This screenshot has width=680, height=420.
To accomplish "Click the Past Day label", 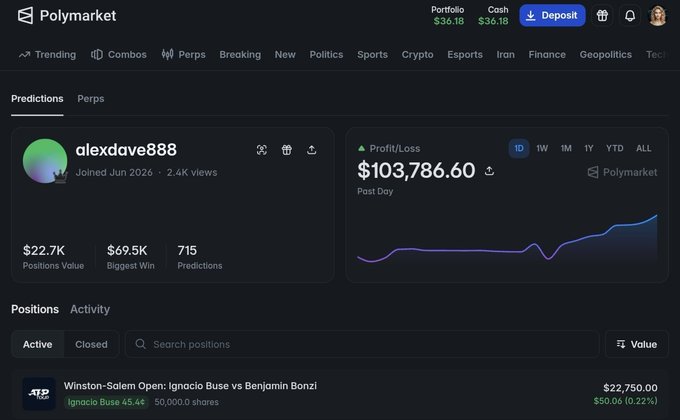I will [375, 191].
